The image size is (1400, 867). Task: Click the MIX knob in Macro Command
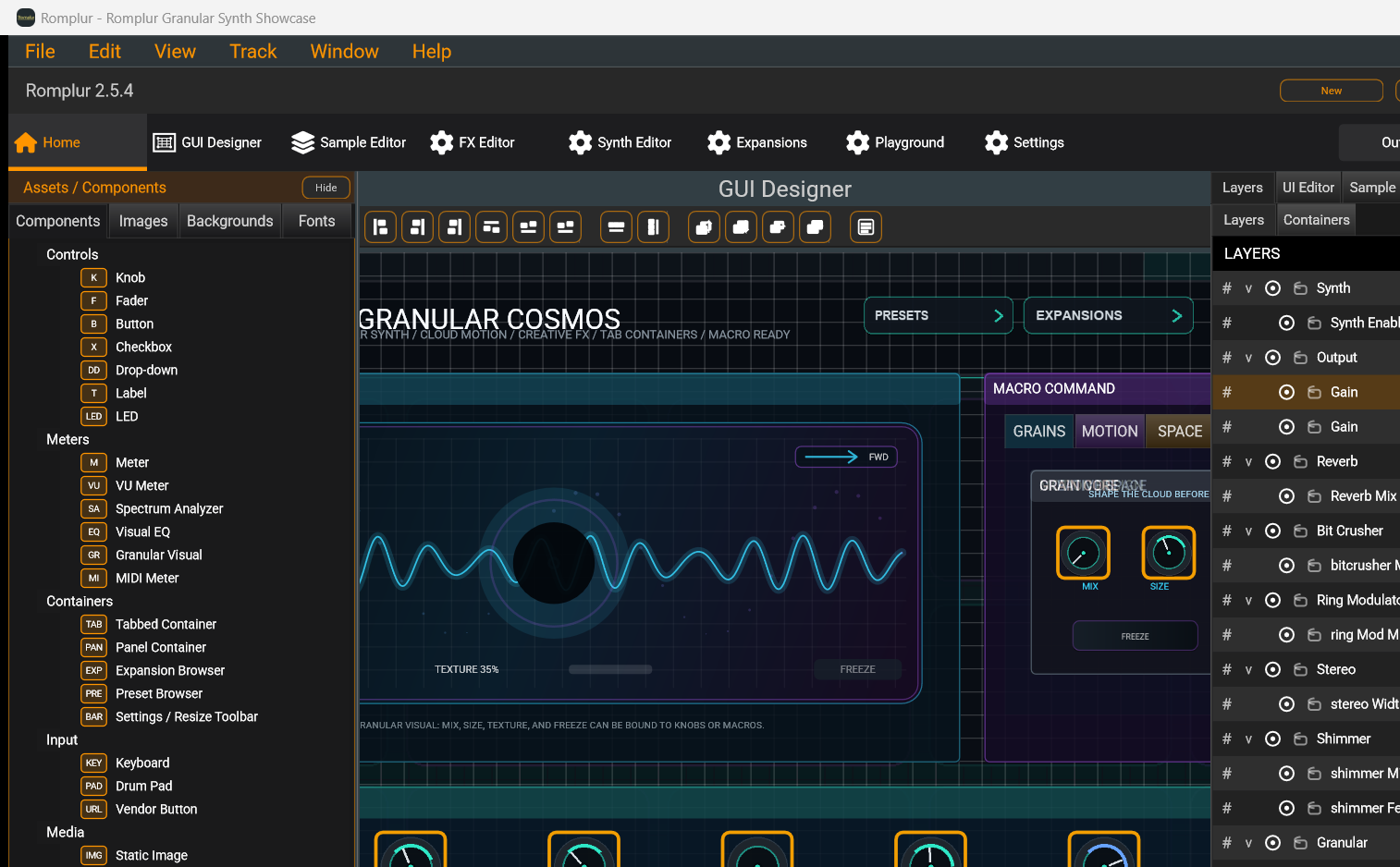1083,553
